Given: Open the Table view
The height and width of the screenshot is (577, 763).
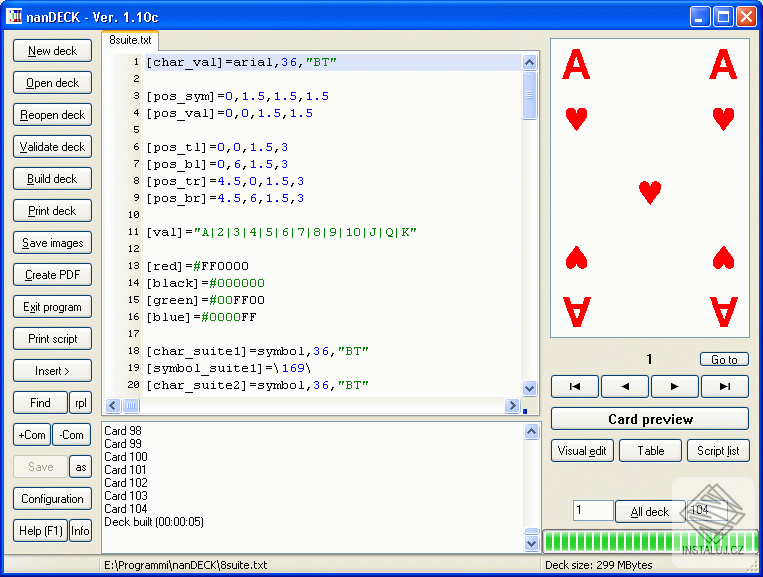Looking at the screenshot, I should 651,451.
